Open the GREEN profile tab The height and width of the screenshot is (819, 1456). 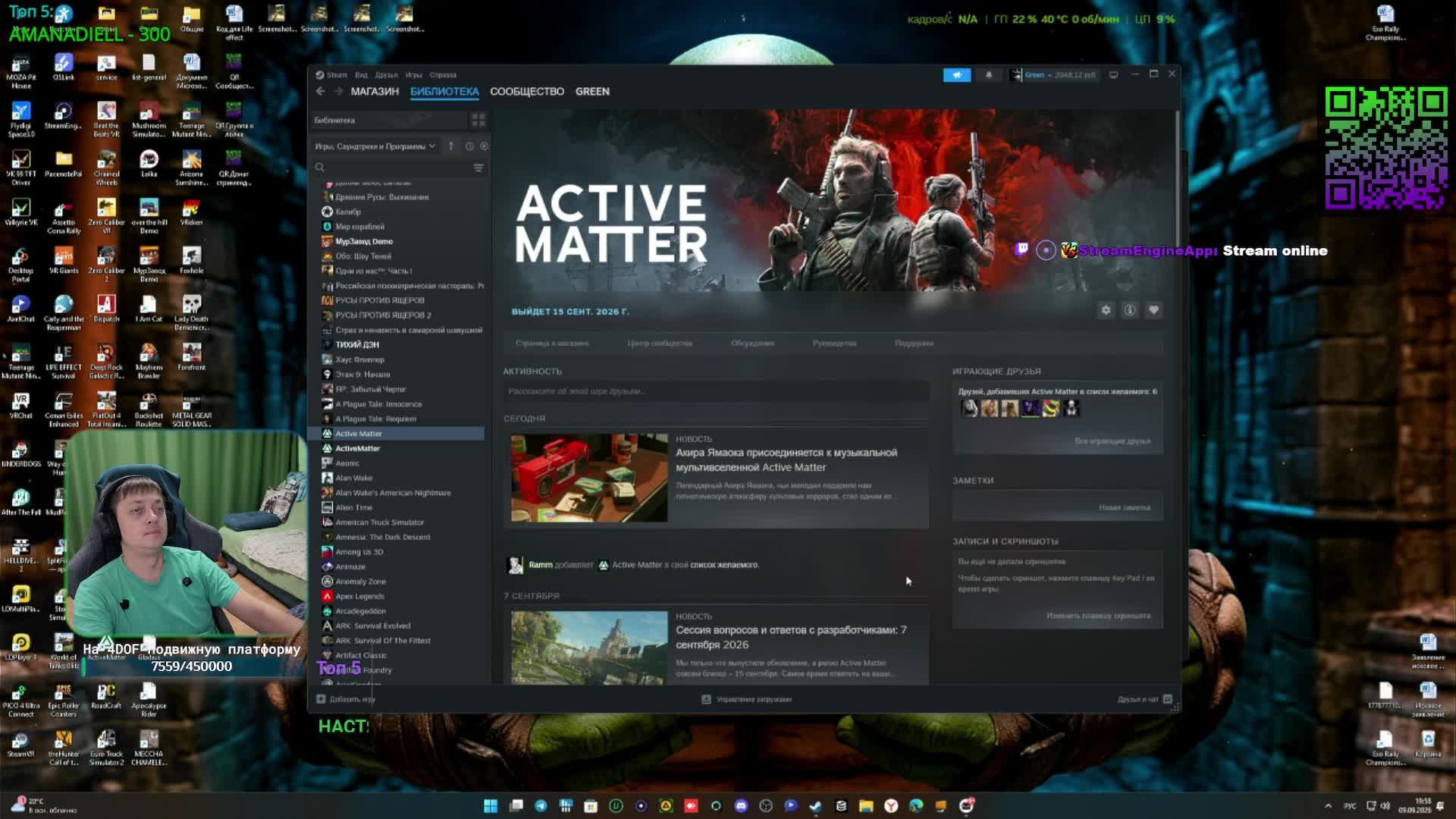pyautogui.click(x=592, y=92)
